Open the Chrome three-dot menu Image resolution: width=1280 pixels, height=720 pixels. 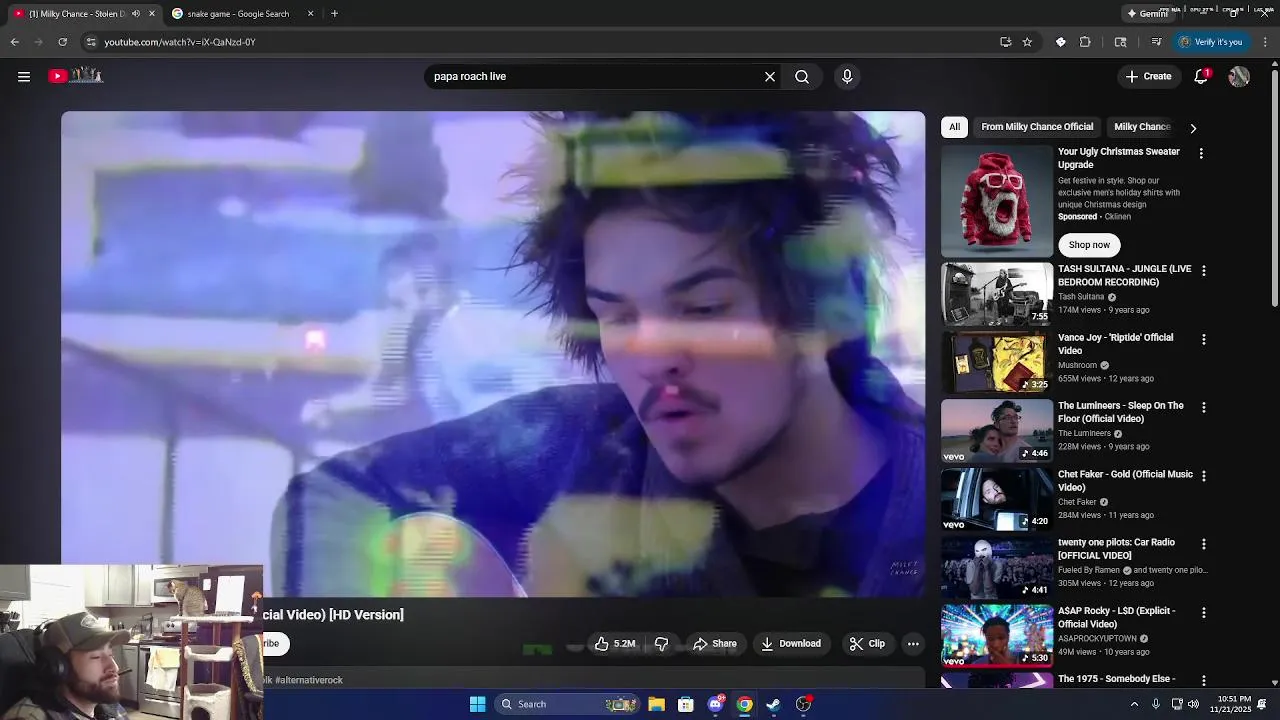[1265, 42]
